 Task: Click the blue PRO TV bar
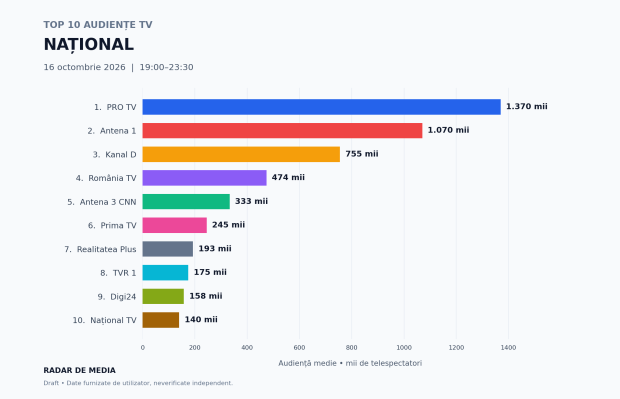point(321,107)
